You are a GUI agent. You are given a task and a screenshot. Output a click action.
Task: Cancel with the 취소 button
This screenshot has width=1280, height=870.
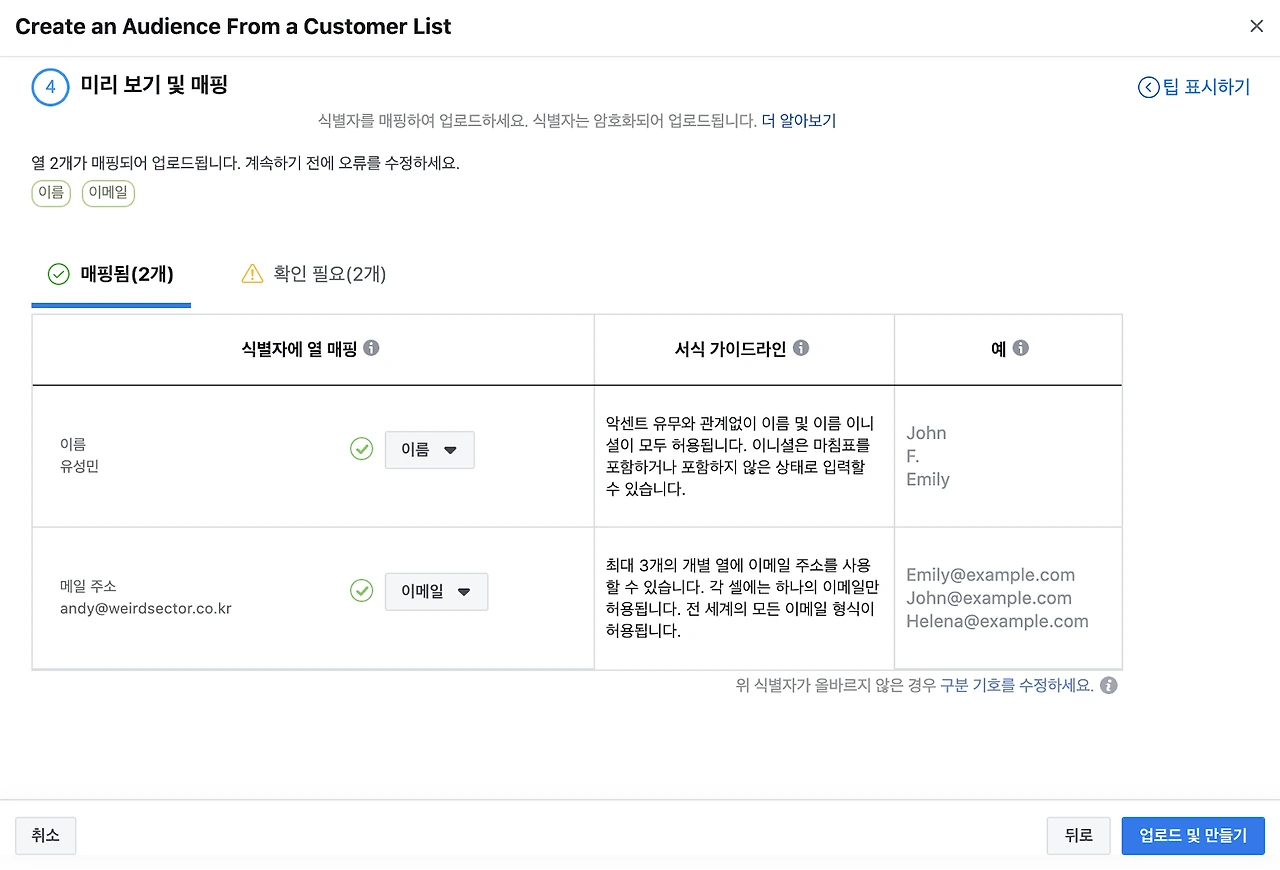tap(45, 835)
